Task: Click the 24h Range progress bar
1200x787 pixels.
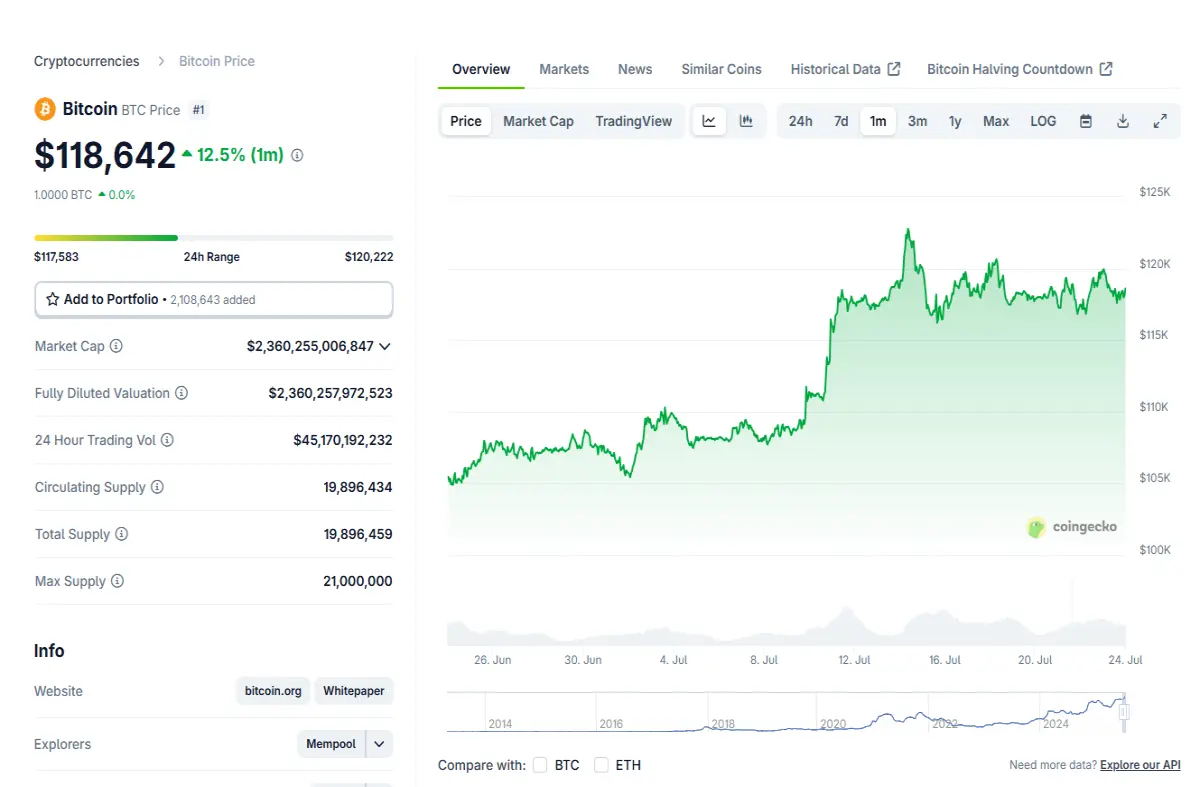Action: coord(214,238)
